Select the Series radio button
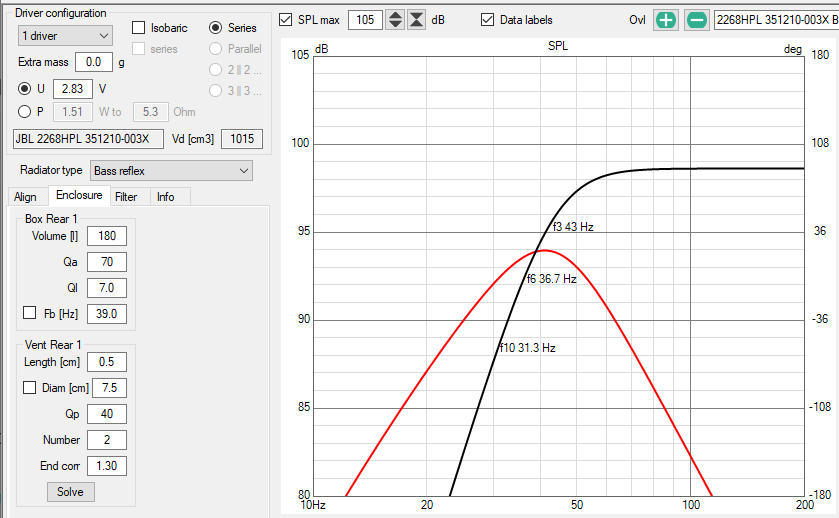The image size is (839, 518). 216,27
